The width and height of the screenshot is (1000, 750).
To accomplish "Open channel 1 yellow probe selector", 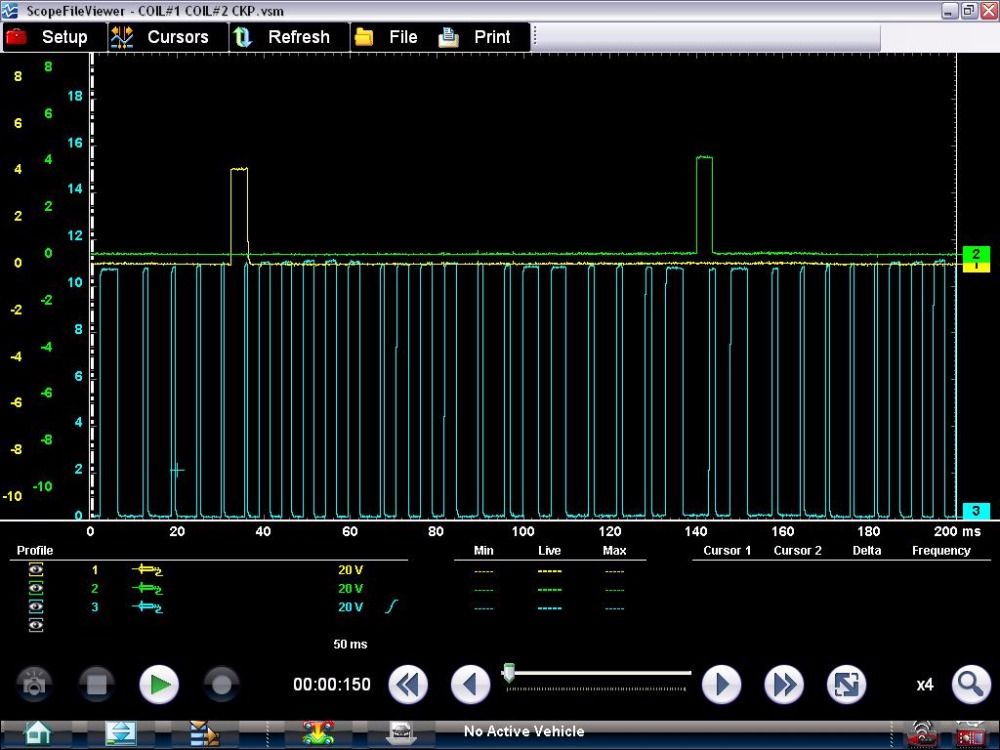I will coord(148,570).
